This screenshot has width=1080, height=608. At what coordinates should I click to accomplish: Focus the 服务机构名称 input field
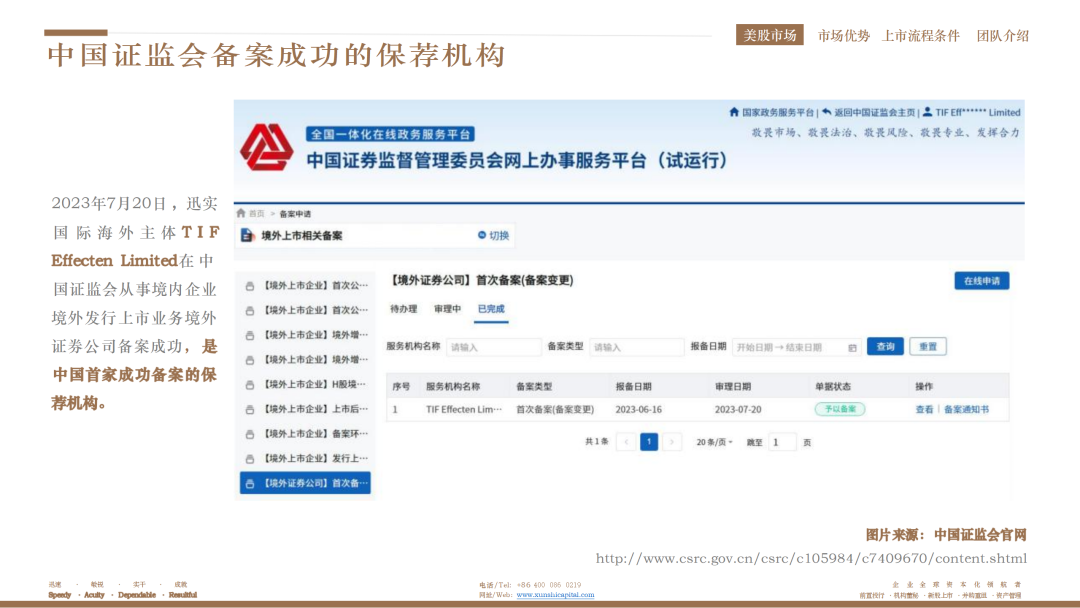click(x=493, y=347)
